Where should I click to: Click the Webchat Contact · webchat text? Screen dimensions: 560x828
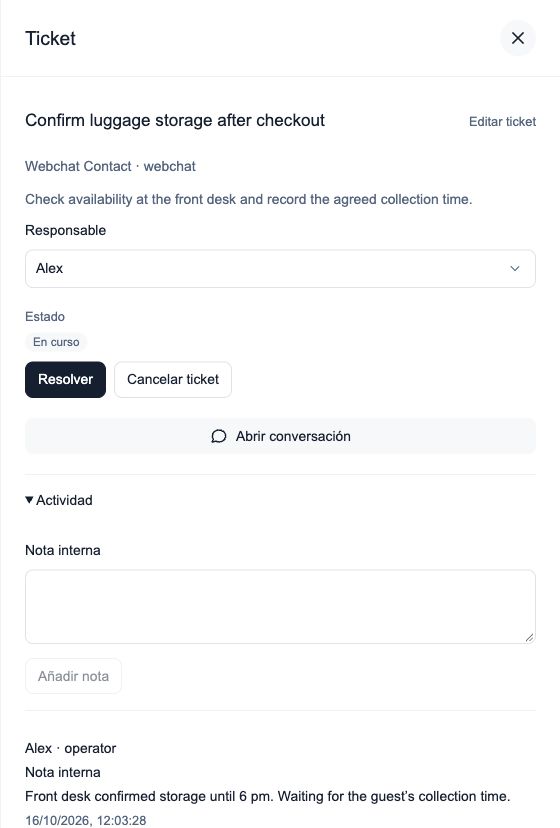[110, 166]
